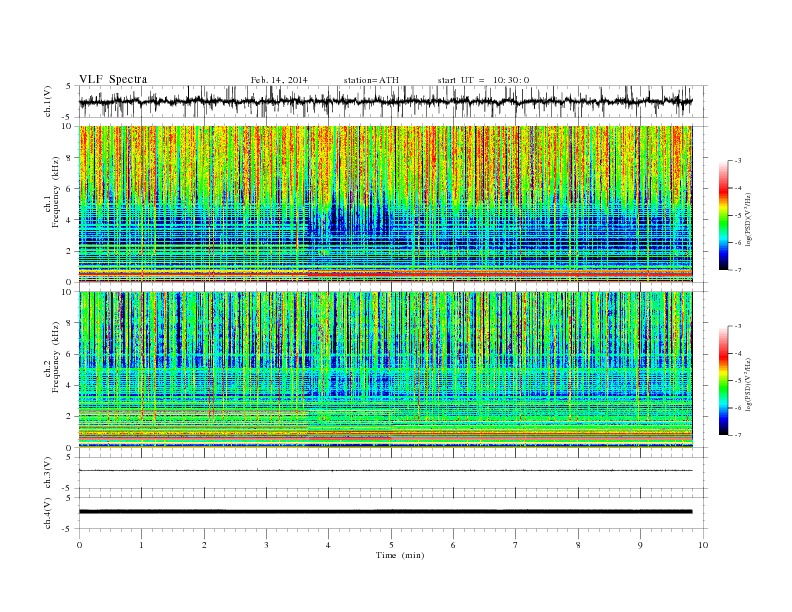Select the ch.2 "Frequency (kHz)" axis label
The height and width of the screenshot is (612, 792).
56,357
